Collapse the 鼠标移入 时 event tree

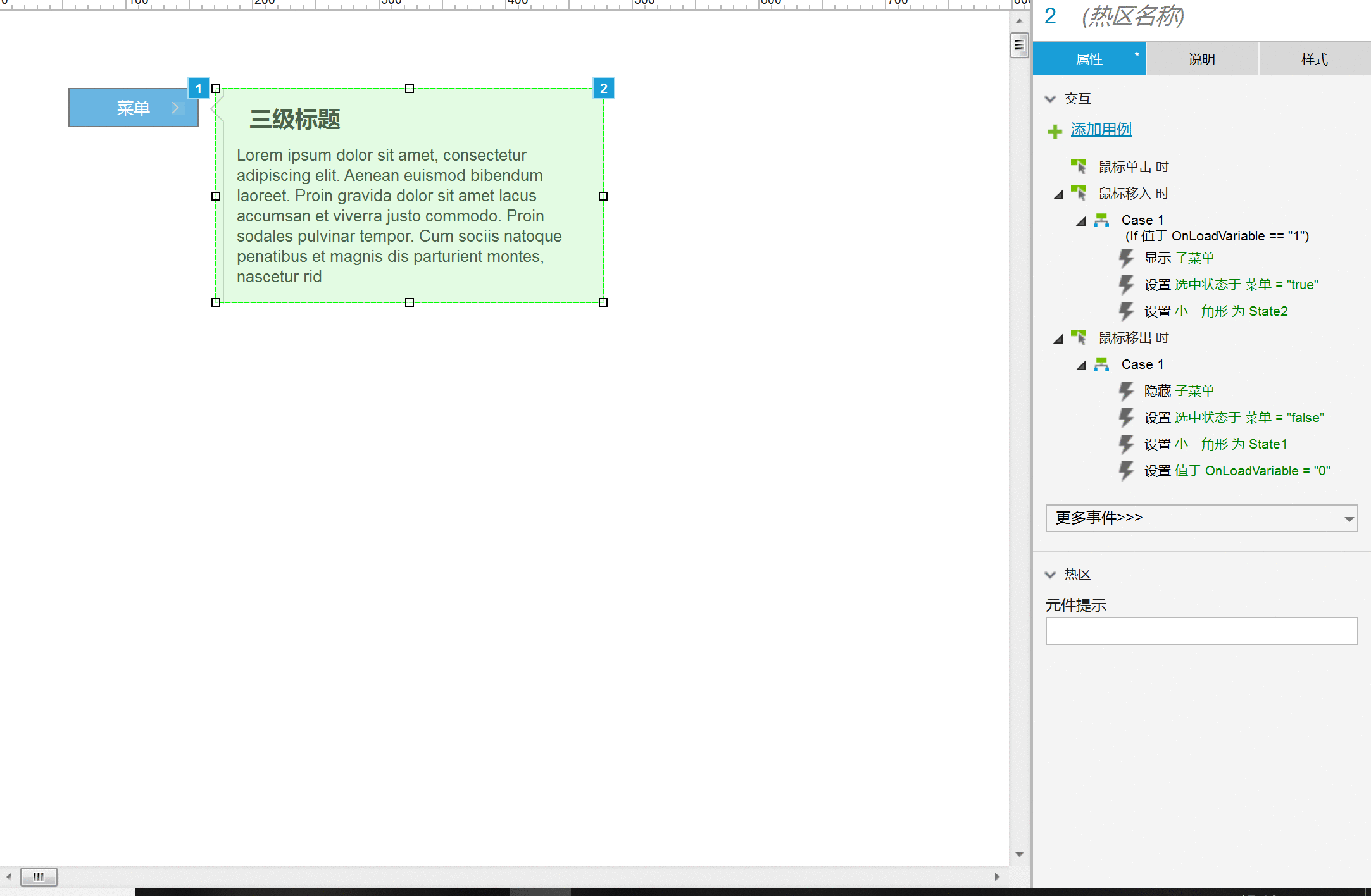[x=1058, y=194]
